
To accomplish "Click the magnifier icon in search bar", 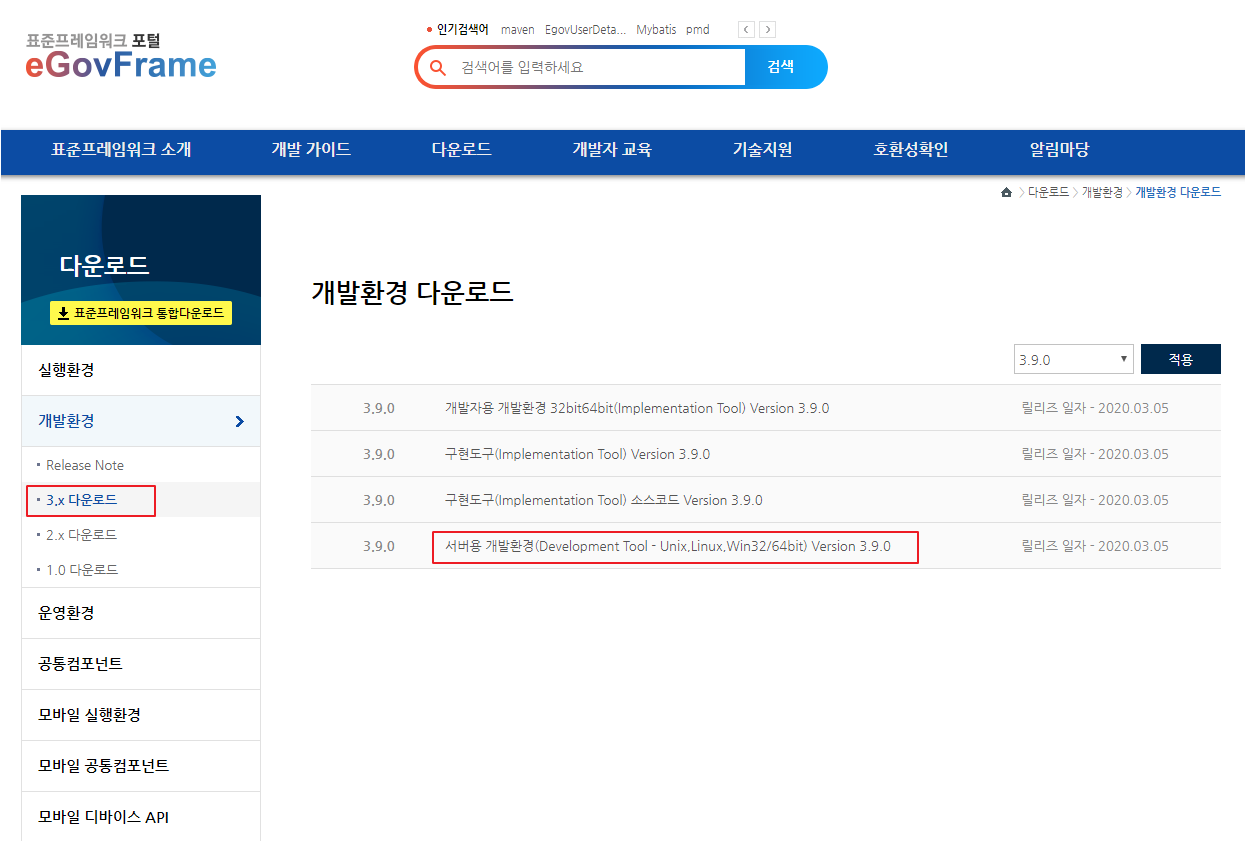I will point(437,68).
